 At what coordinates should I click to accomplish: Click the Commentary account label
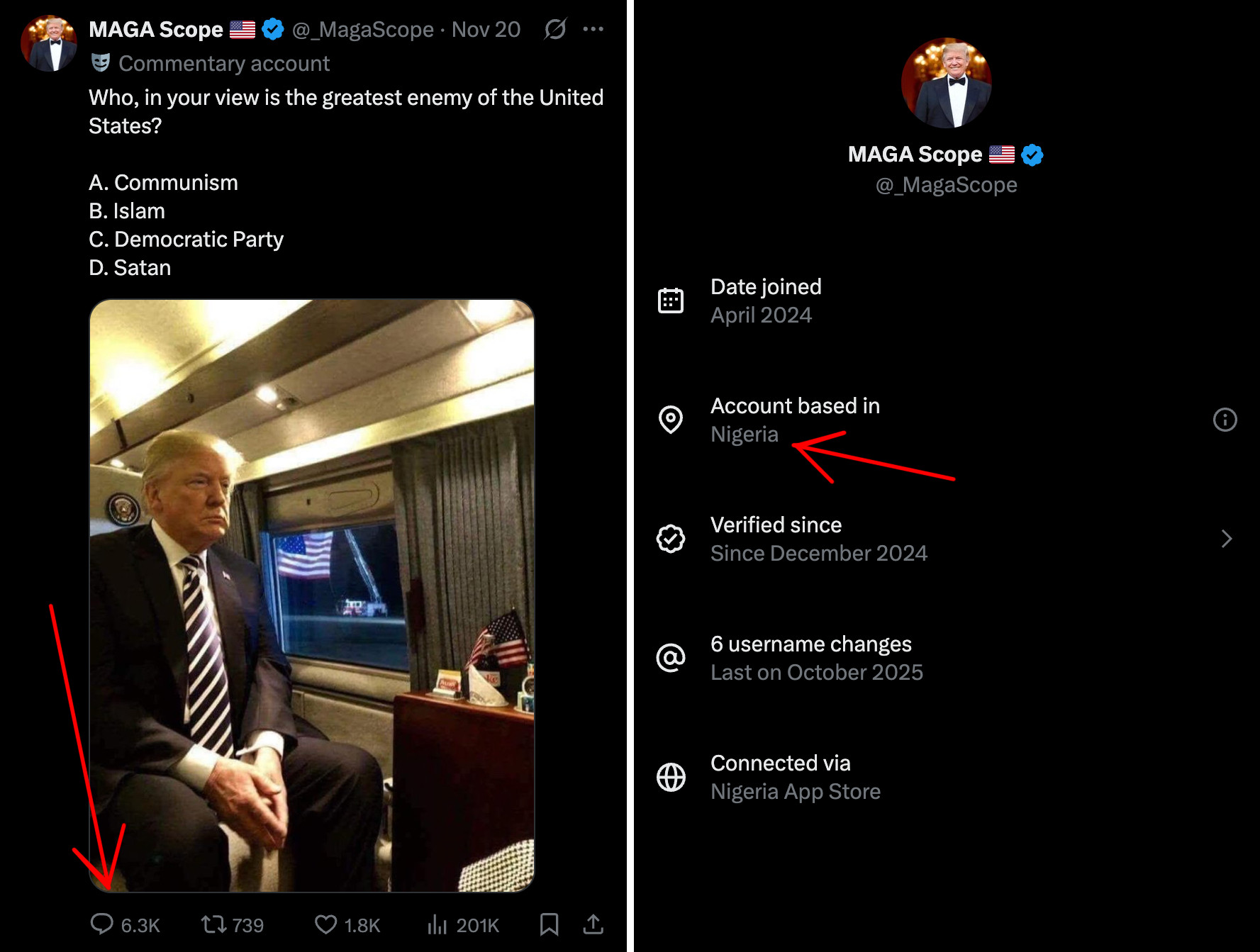[x=223, y=64]
